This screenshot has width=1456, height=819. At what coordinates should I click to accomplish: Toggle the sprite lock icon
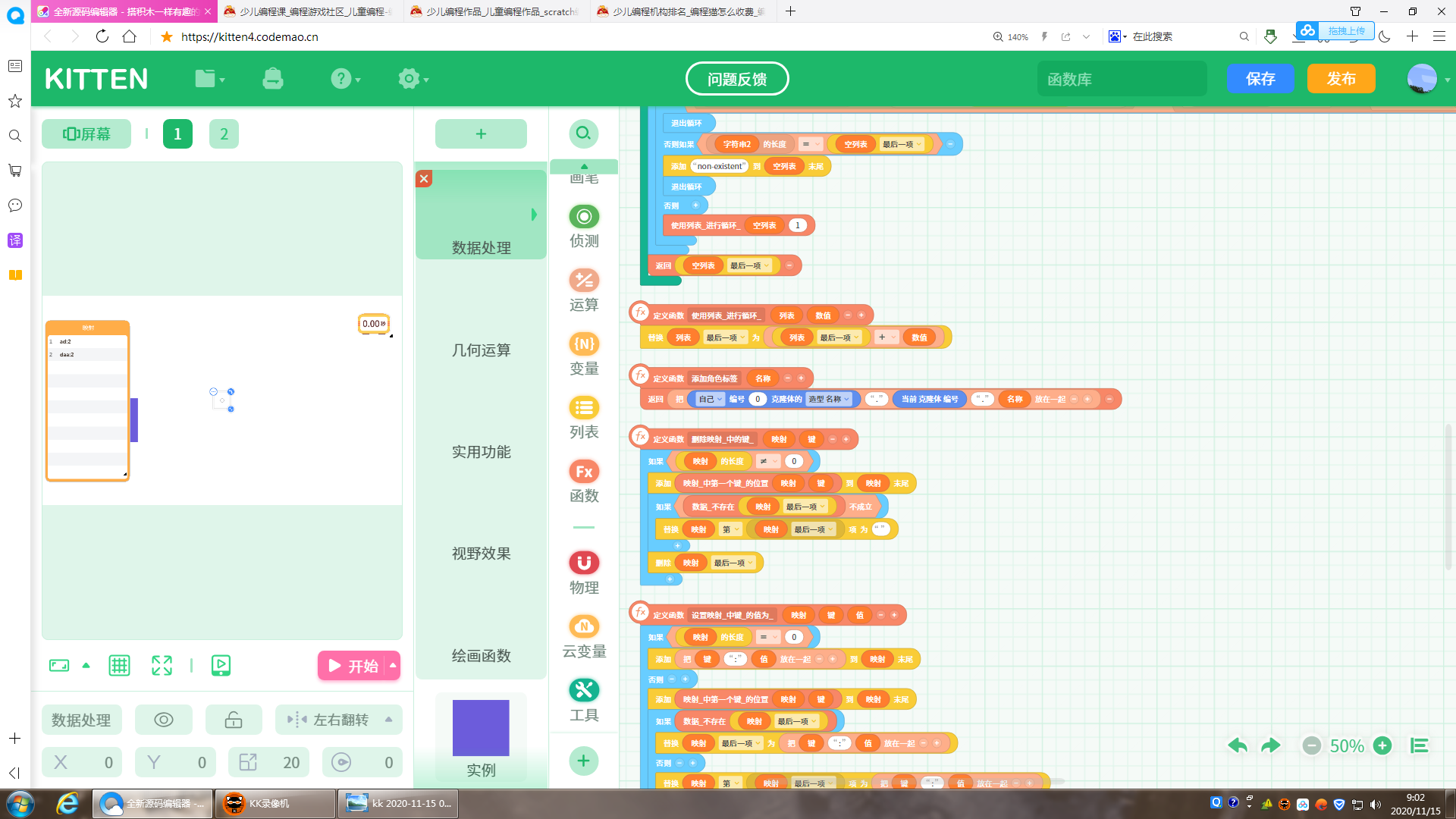tap(234, 720)
